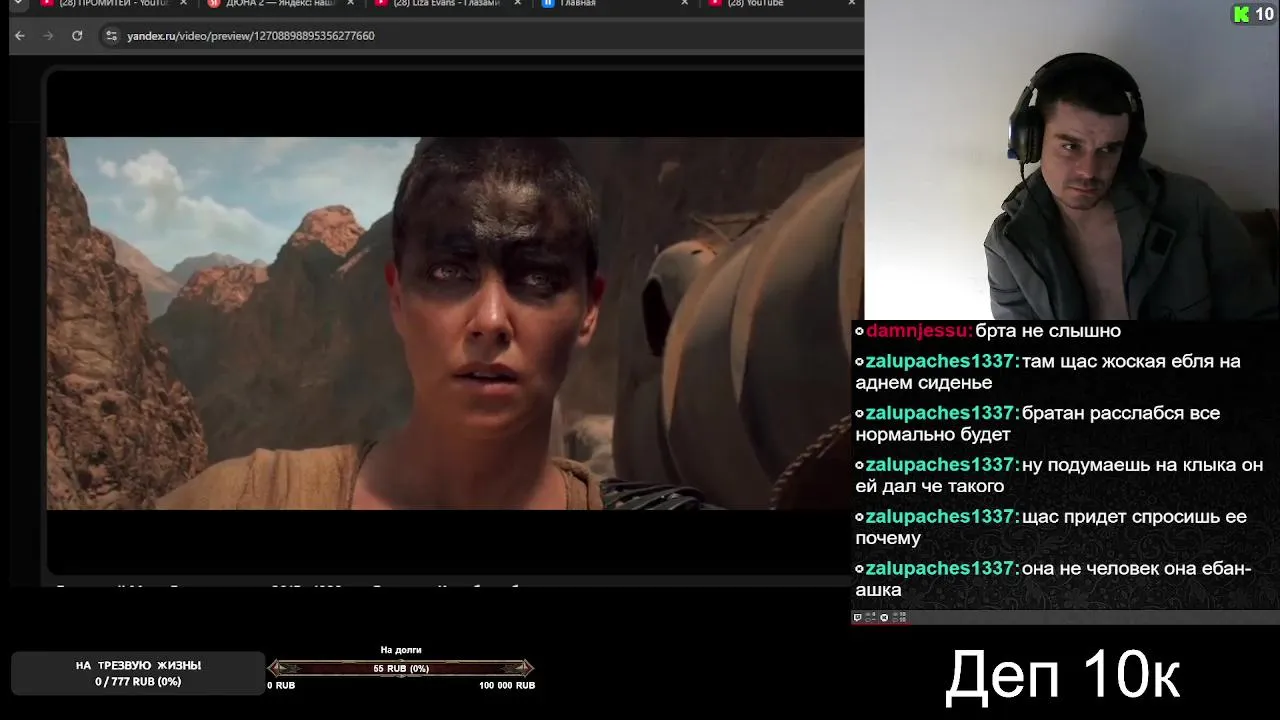Switch to the Liza Evans tab

pyautogui.click(x=448, y=3)
